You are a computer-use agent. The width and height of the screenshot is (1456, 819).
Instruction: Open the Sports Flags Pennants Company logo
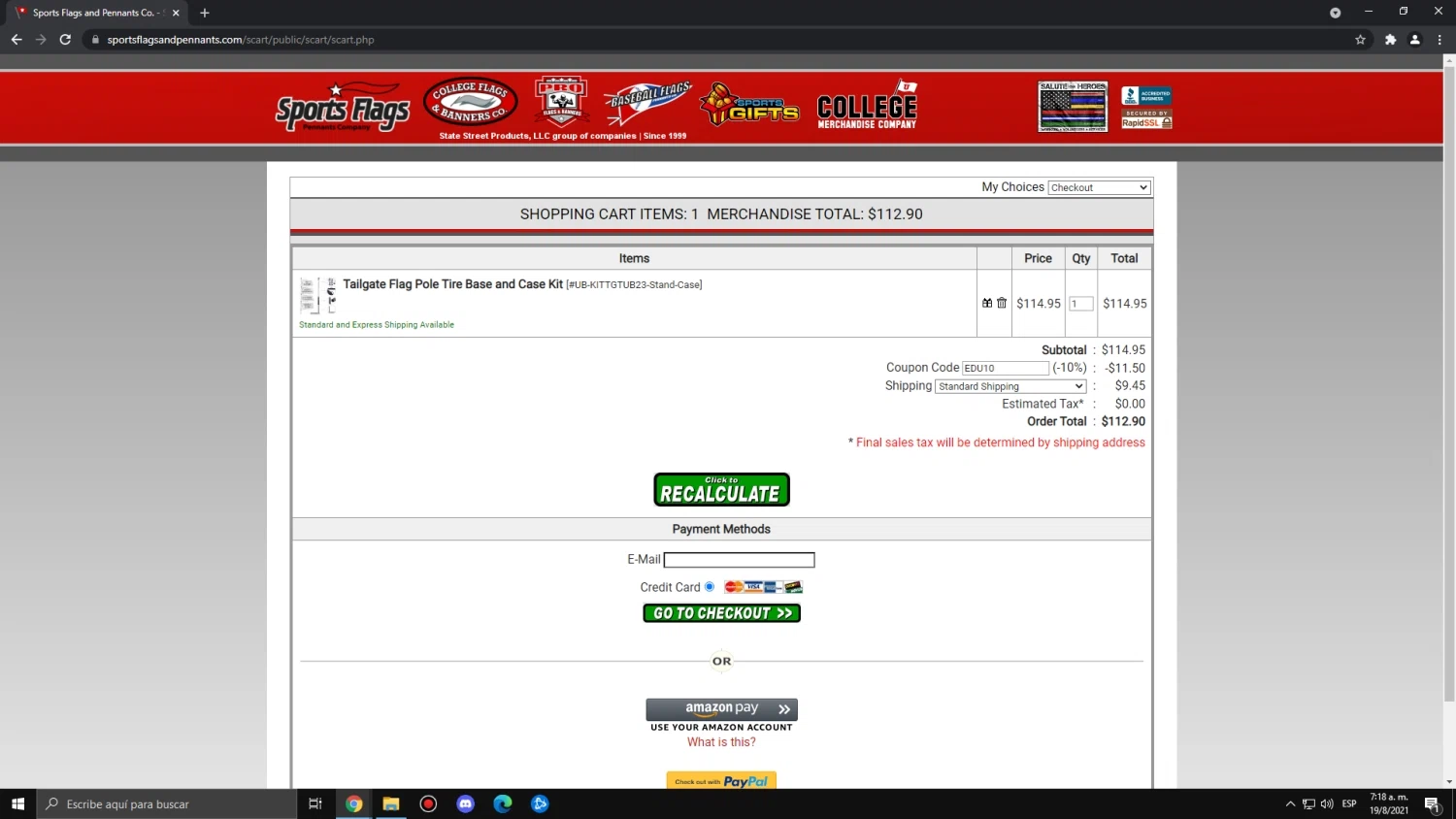343,108
